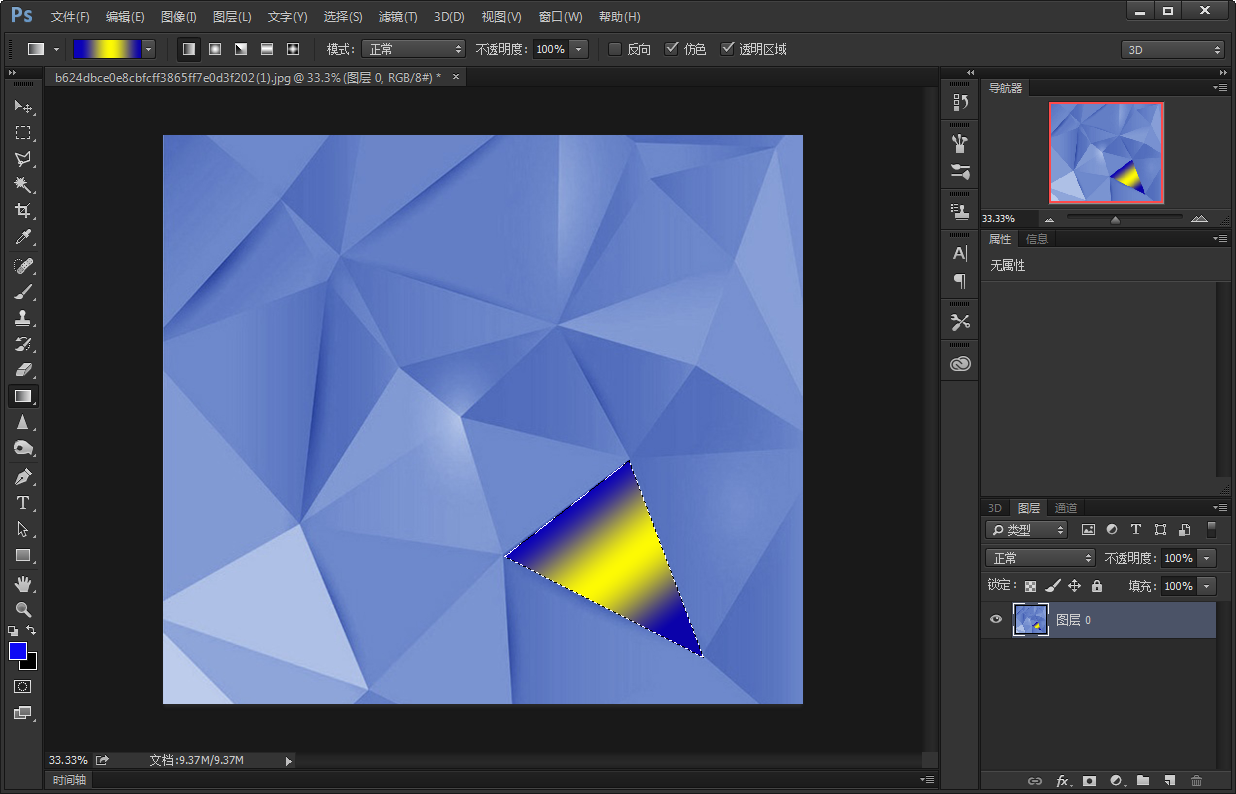Select the Clone Stamp tool
The width and height of the screenshot is (1236, 794).
click(x=23, y=318)
